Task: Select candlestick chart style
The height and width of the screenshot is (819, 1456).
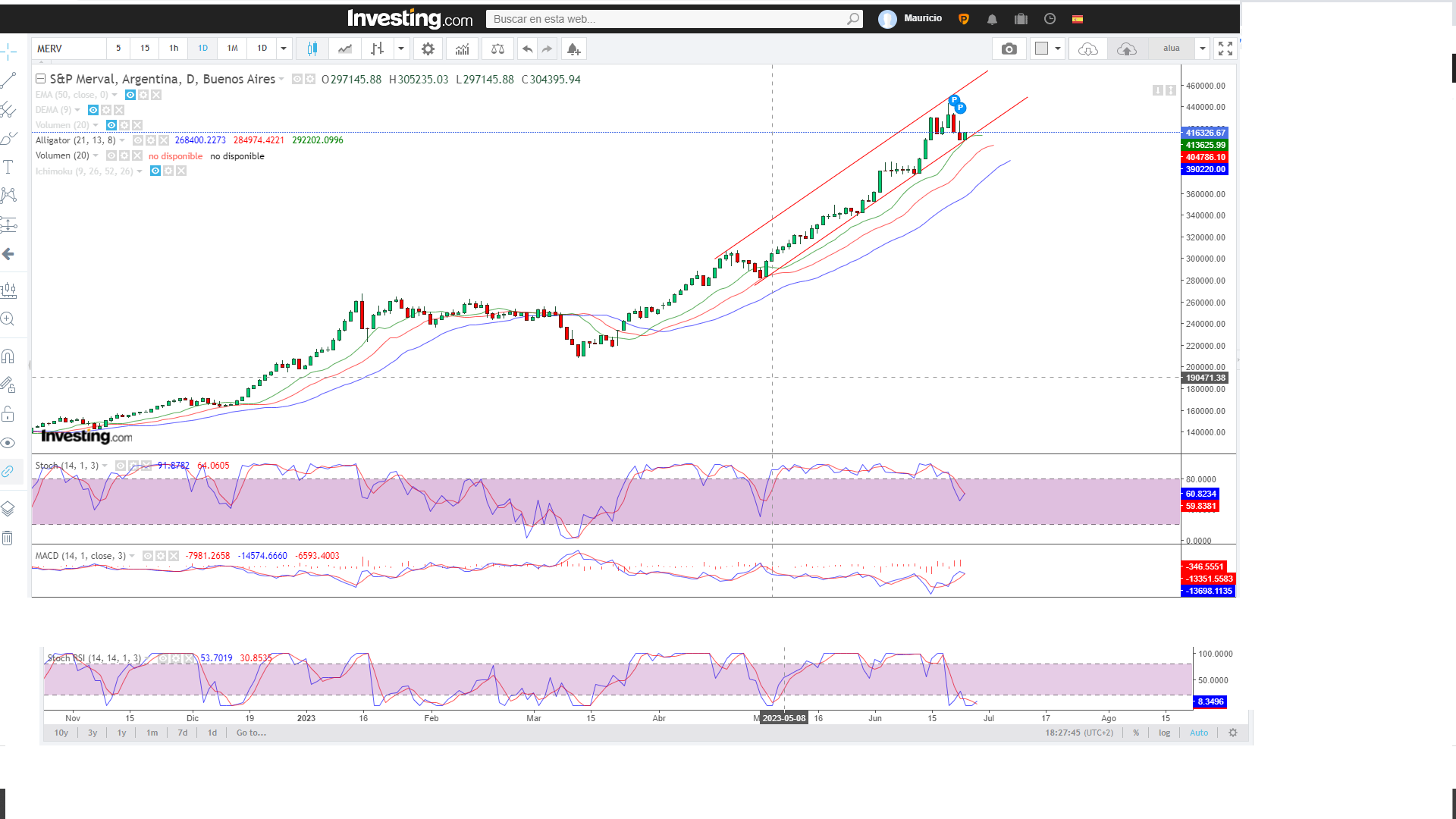Action: (312, 49)
